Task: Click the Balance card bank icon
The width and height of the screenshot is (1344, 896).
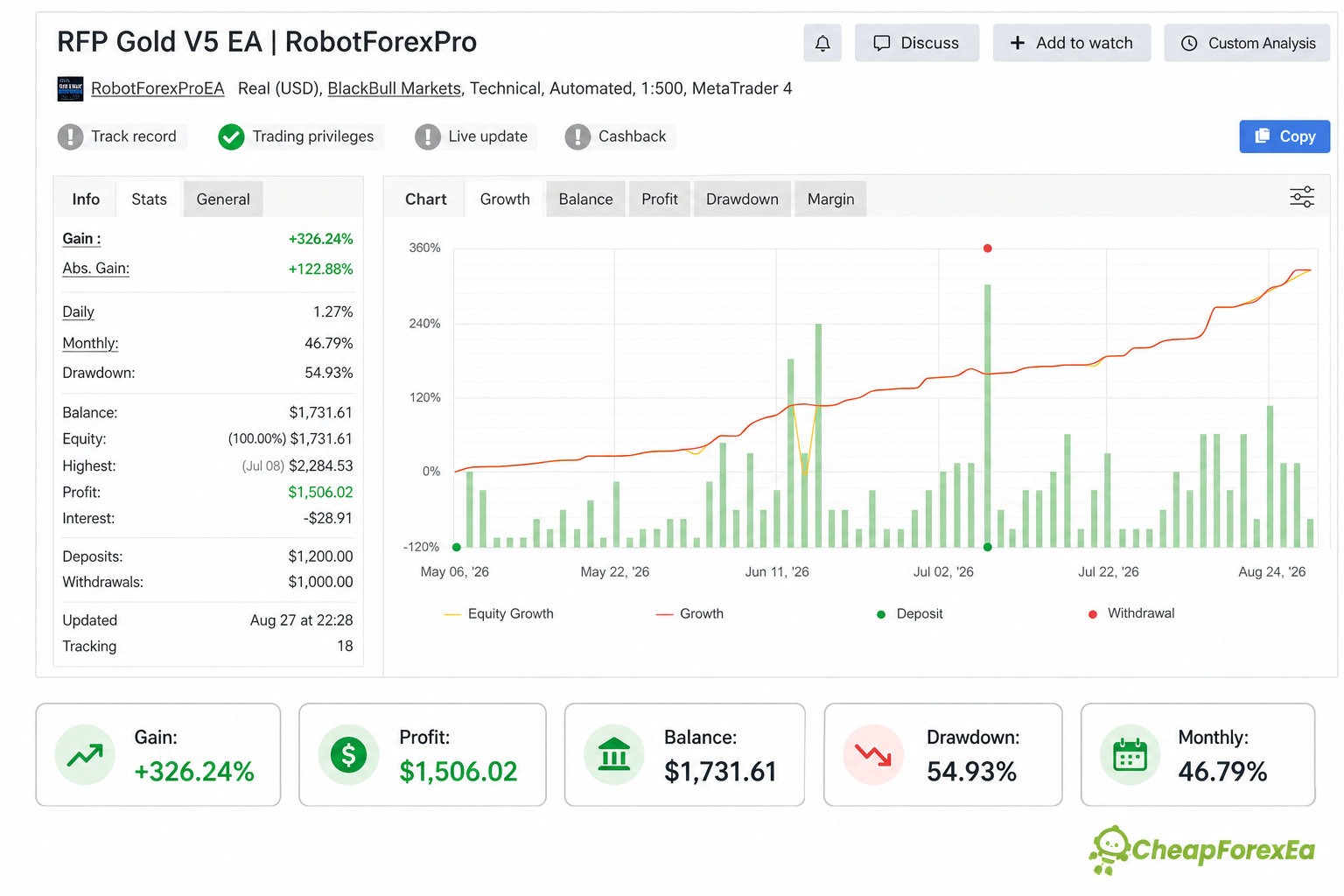Action: click(x=613, y=754)
